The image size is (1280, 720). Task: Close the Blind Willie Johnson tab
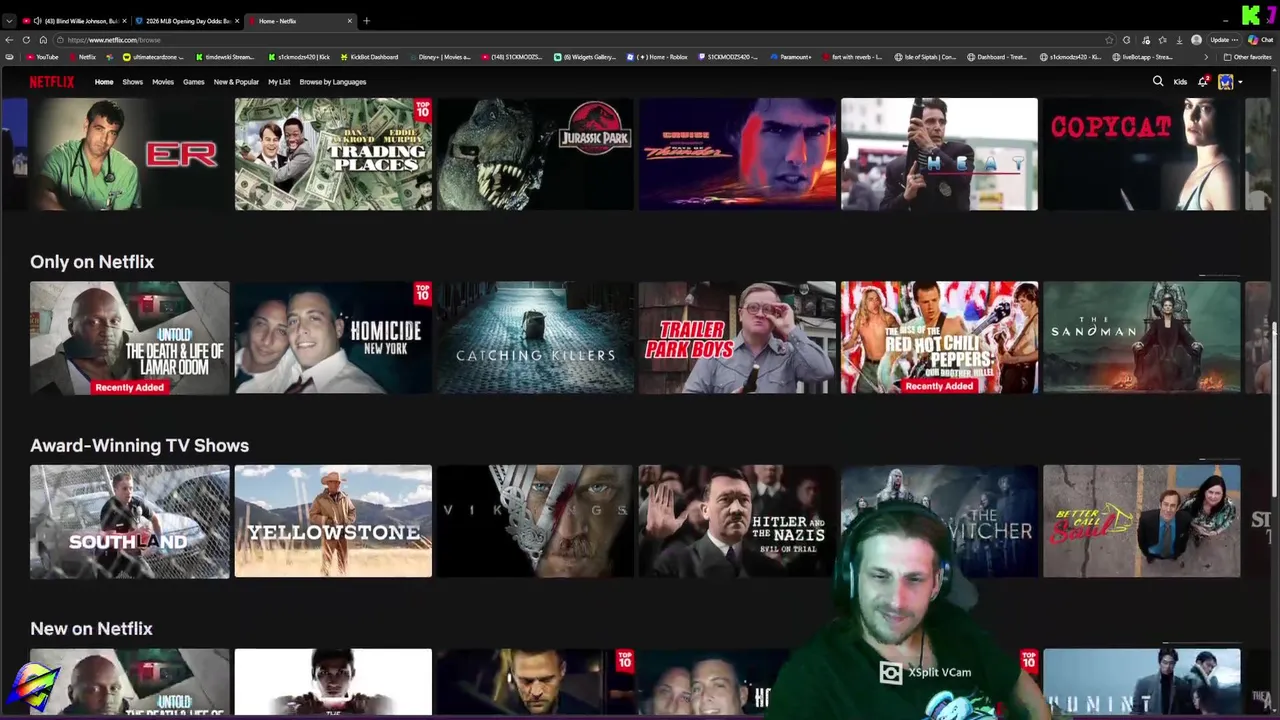[124, 21]
